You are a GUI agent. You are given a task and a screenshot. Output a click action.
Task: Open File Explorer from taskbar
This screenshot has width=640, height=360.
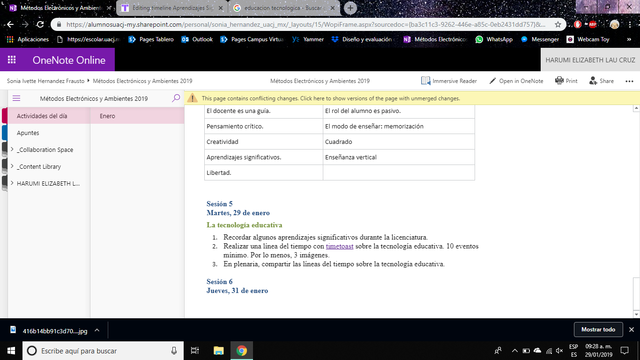pyautogui.click(x=218, y=351)
